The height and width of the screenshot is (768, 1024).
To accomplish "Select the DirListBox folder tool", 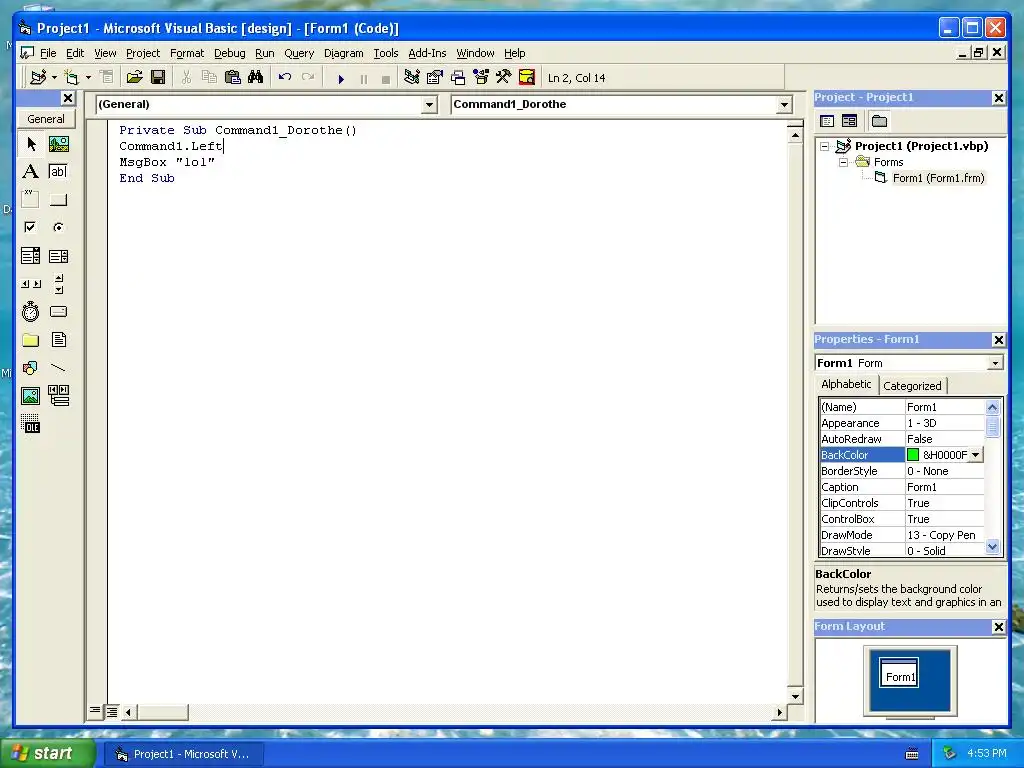I will [x=31, y=340].
